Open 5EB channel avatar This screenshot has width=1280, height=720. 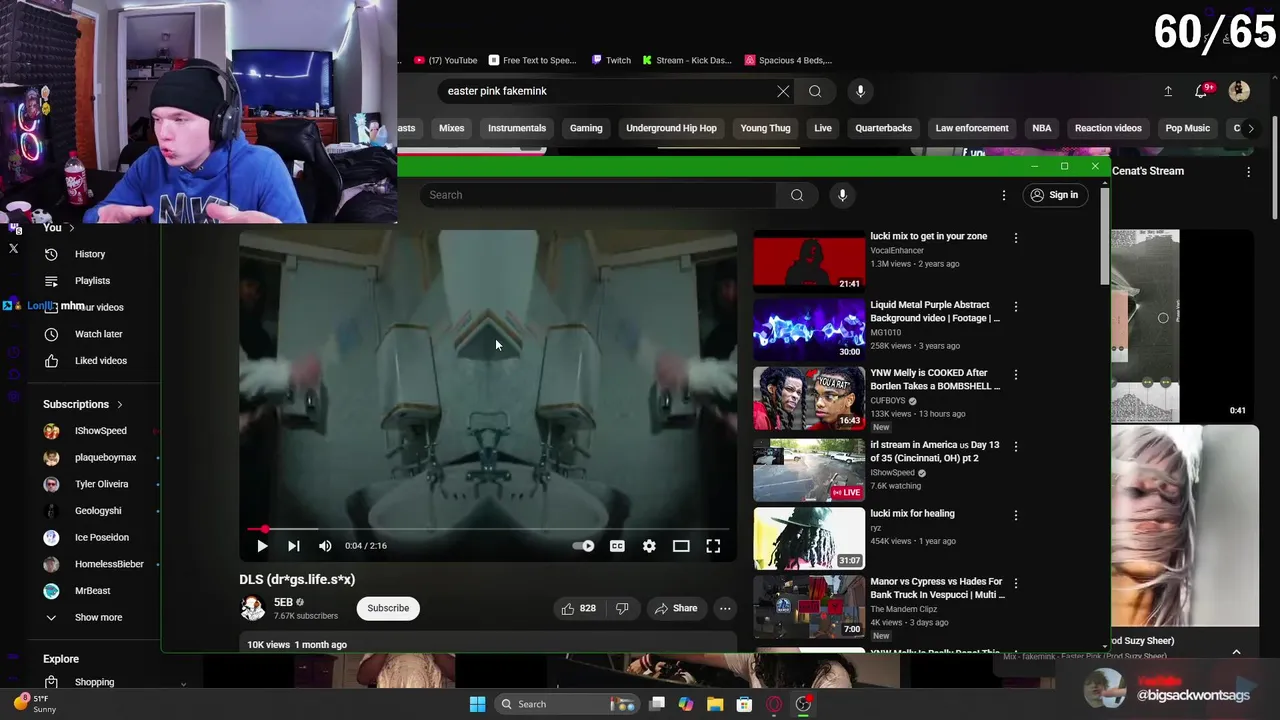coord(253,608)
